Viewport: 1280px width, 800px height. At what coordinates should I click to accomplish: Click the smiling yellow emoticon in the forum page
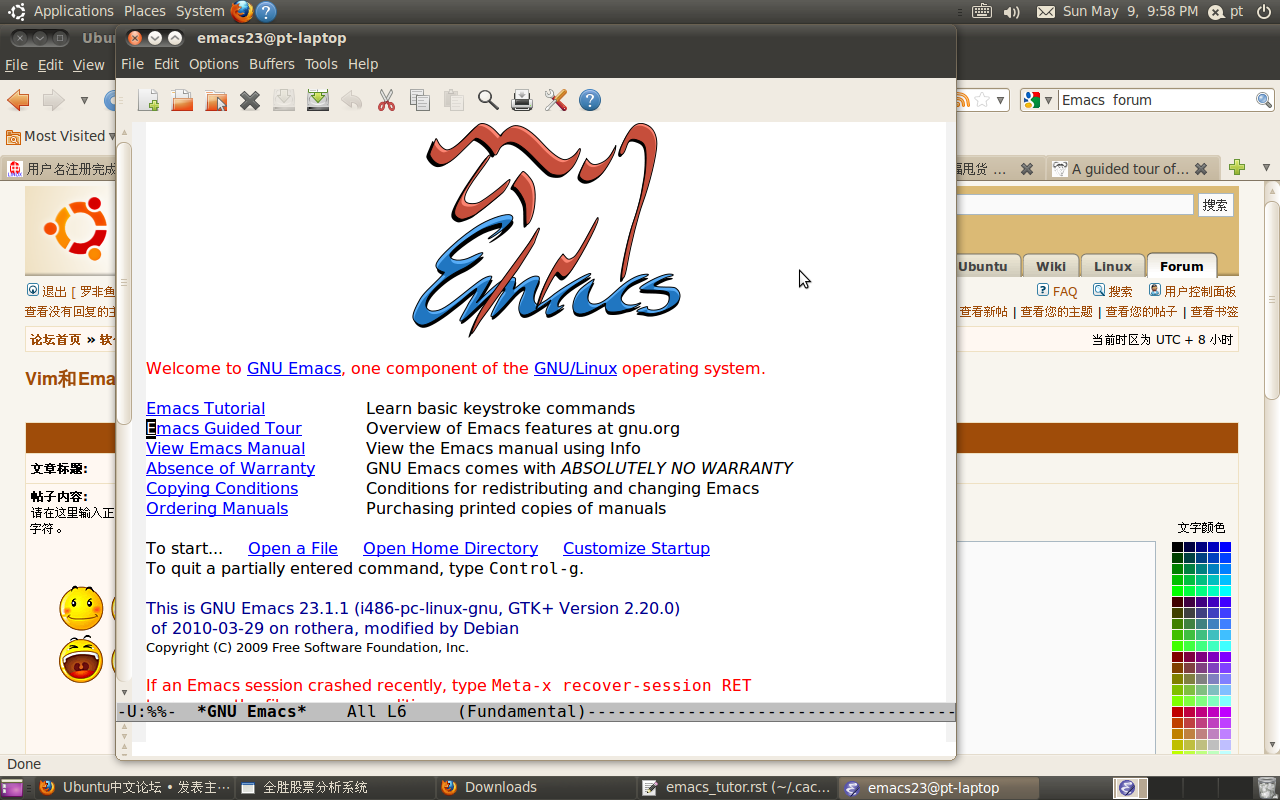(81, 608)
